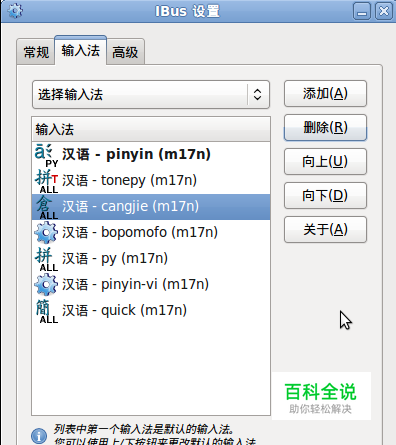The image size is (396, 445).
Task: Click the cangjie input method icon
Action: 47,207
